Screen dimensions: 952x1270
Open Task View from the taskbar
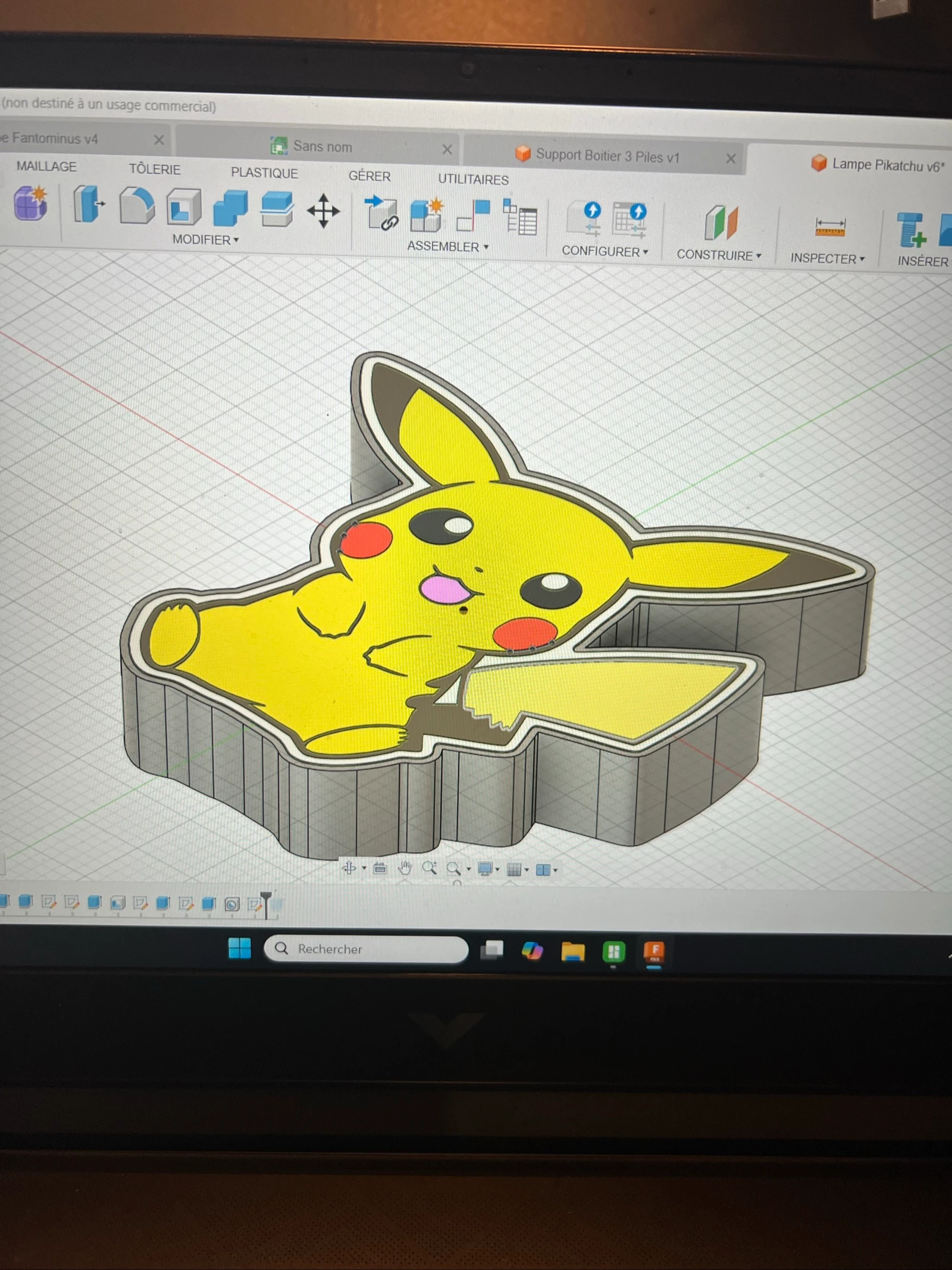(492, 950)
